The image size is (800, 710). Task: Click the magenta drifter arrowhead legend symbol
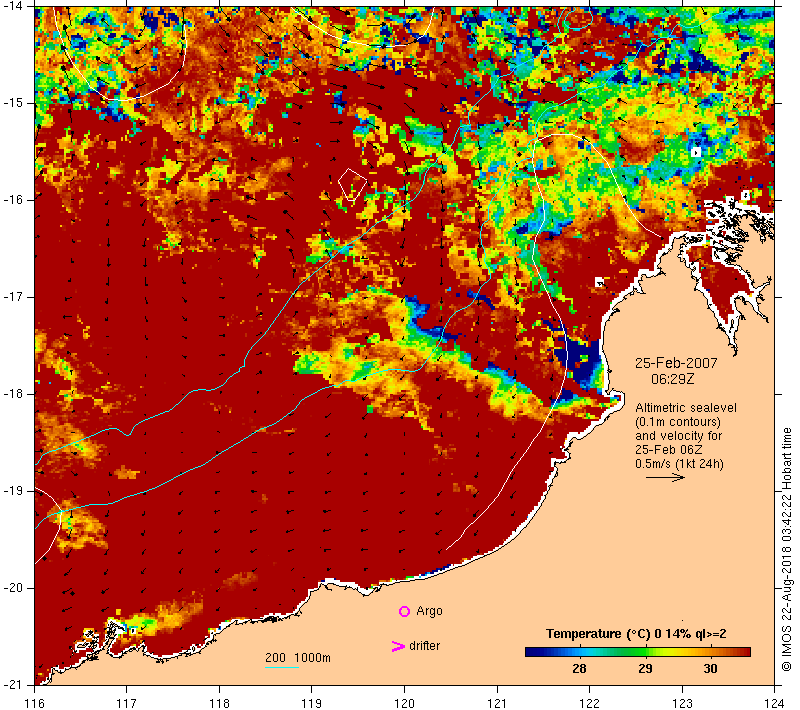397,646
